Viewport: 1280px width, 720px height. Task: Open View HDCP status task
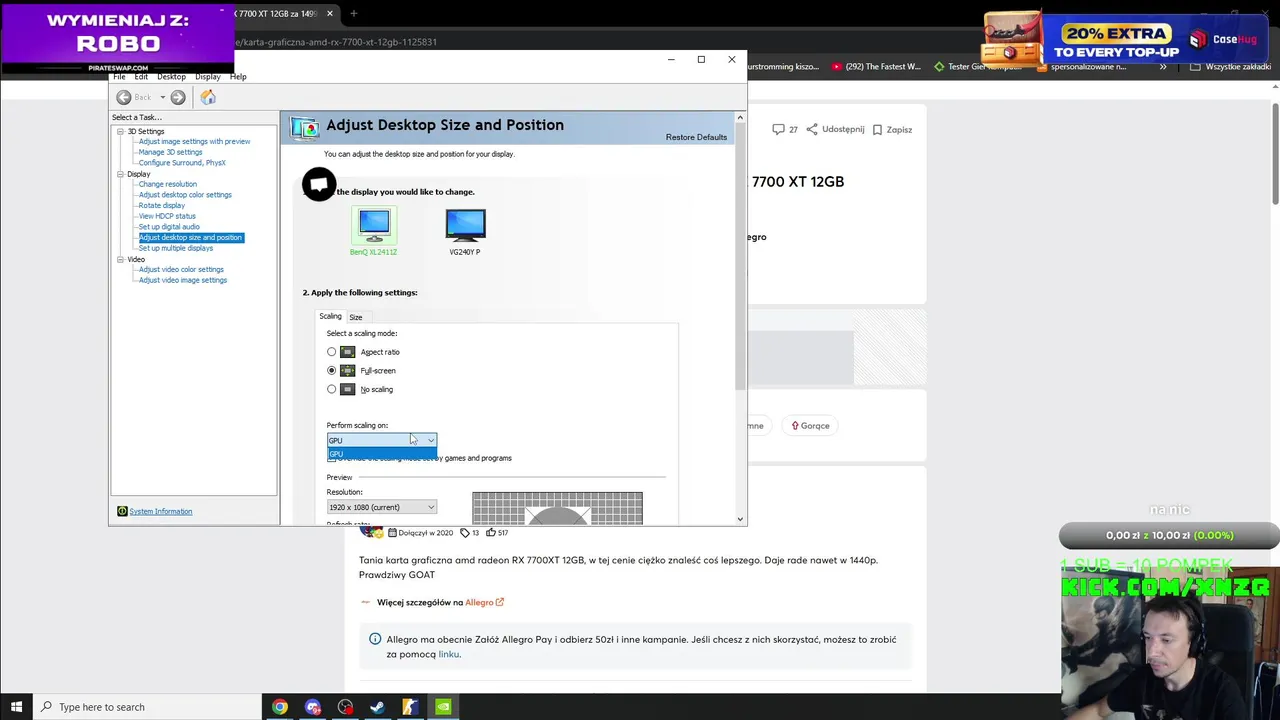[x=167, y=216]
